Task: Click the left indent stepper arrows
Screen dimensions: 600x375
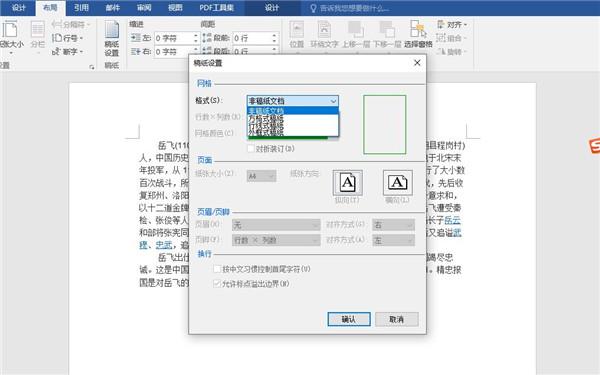Action: pos(196,38)
